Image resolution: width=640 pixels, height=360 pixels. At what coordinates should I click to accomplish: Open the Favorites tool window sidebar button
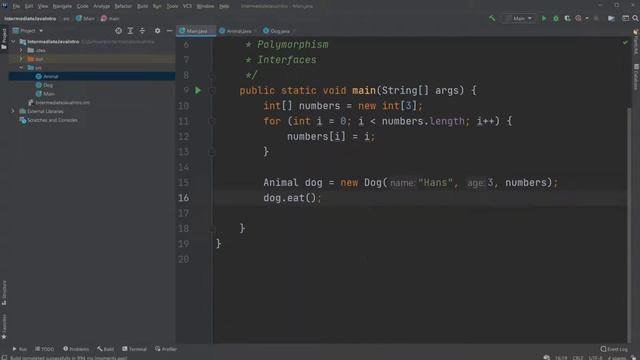(x=4, y=327)
